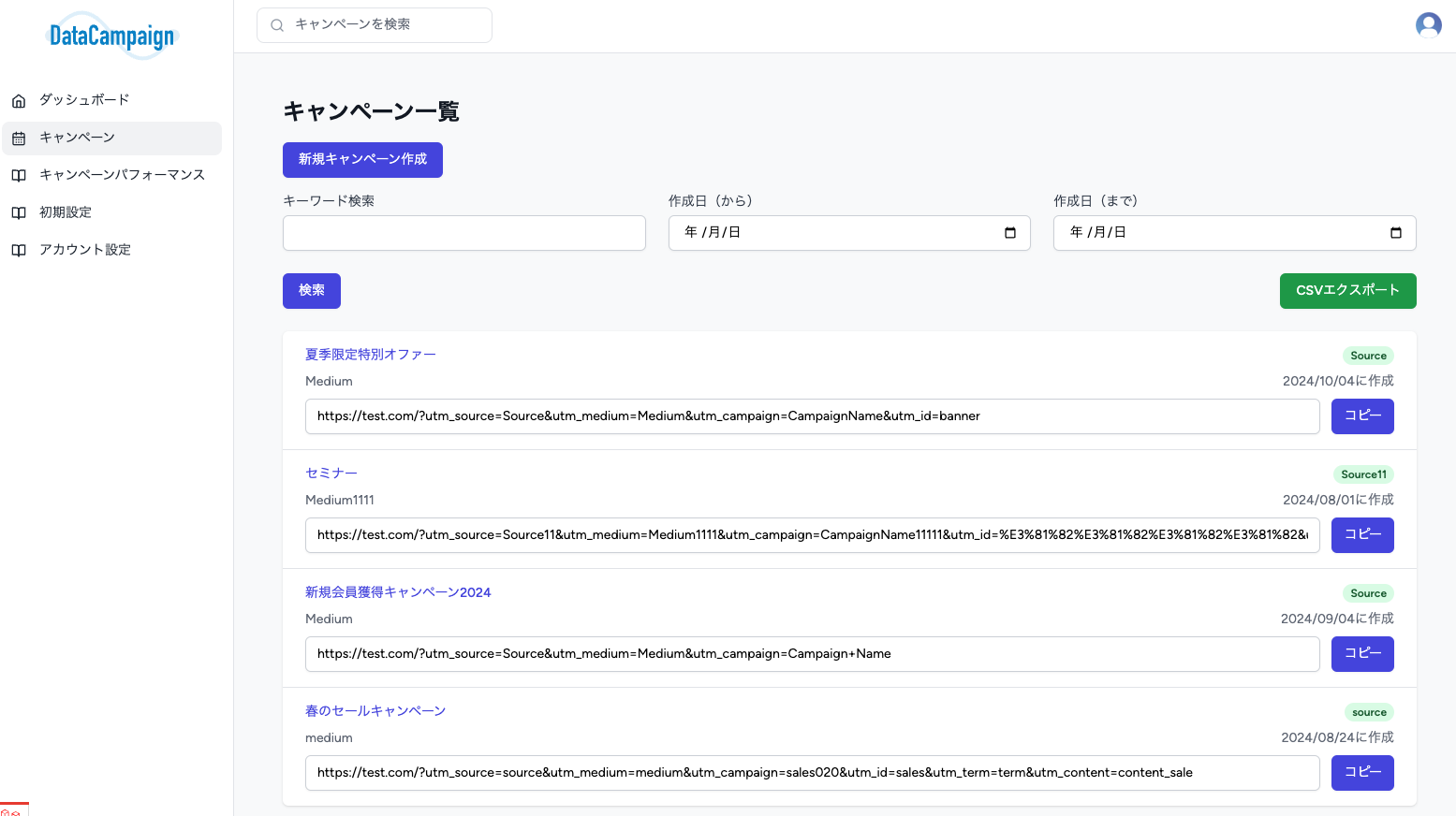Click the 検索 button
Image resolution: width=1456 pixels, height=816 pixels.
tap(312, 291)
